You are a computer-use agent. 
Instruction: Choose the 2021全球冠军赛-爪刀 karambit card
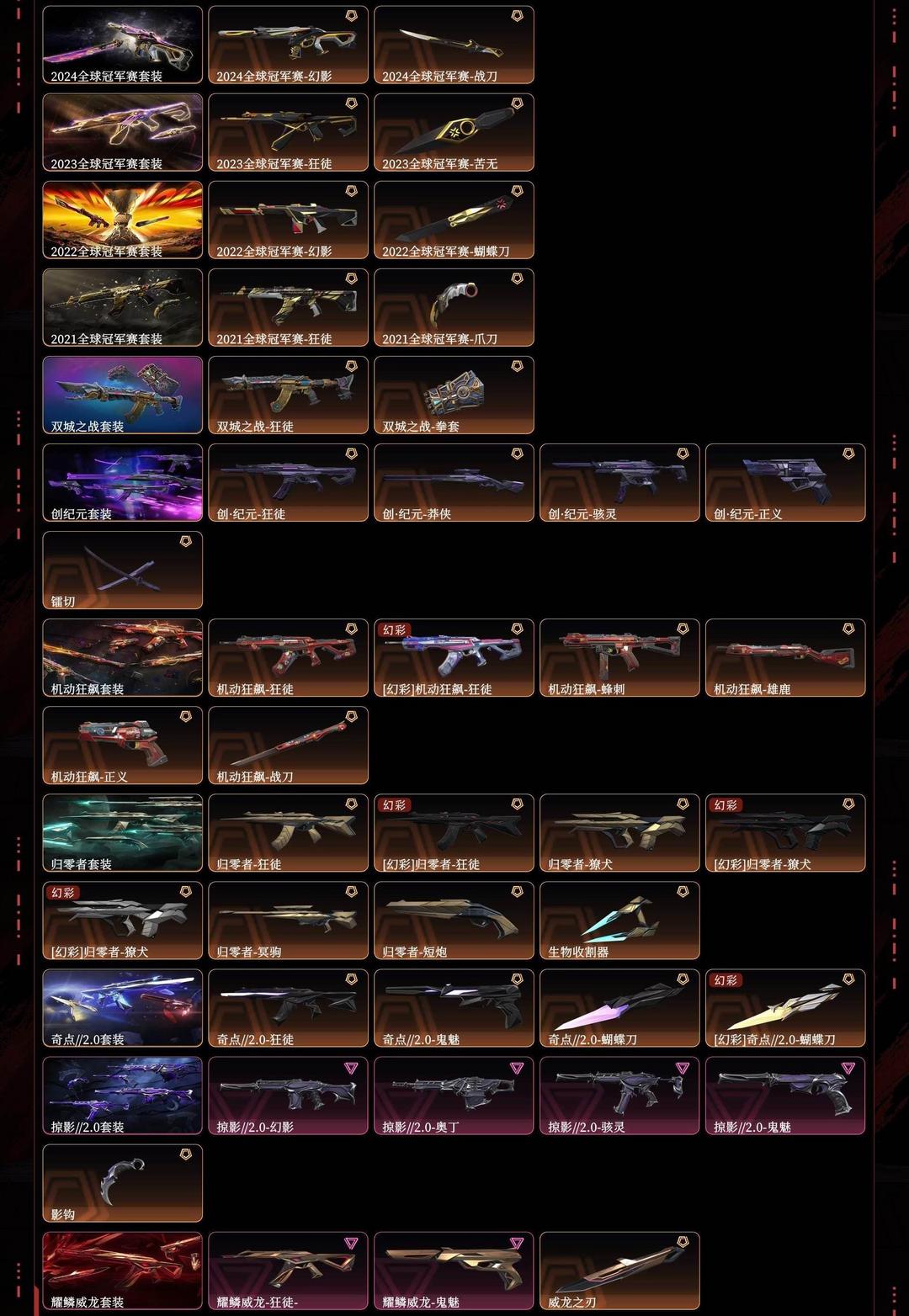(x=454, y=308)
